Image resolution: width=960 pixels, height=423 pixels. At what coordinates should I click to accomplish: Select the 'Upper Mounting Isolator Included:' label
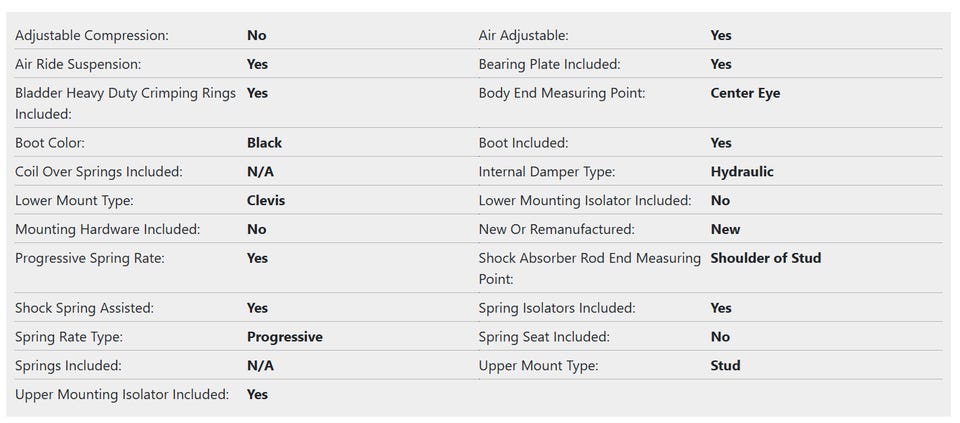(x=122, y=394)
